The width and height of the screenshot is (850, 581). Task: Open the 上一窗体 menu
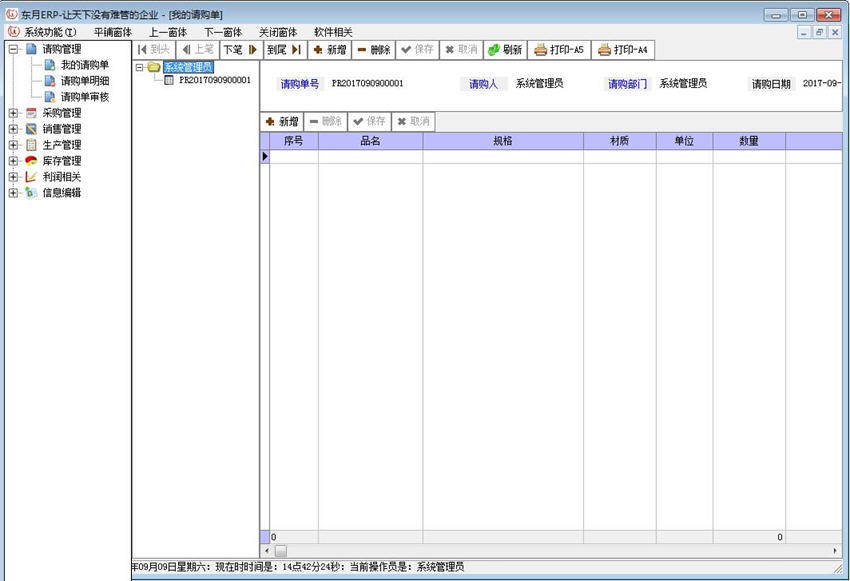click(168, 32)
